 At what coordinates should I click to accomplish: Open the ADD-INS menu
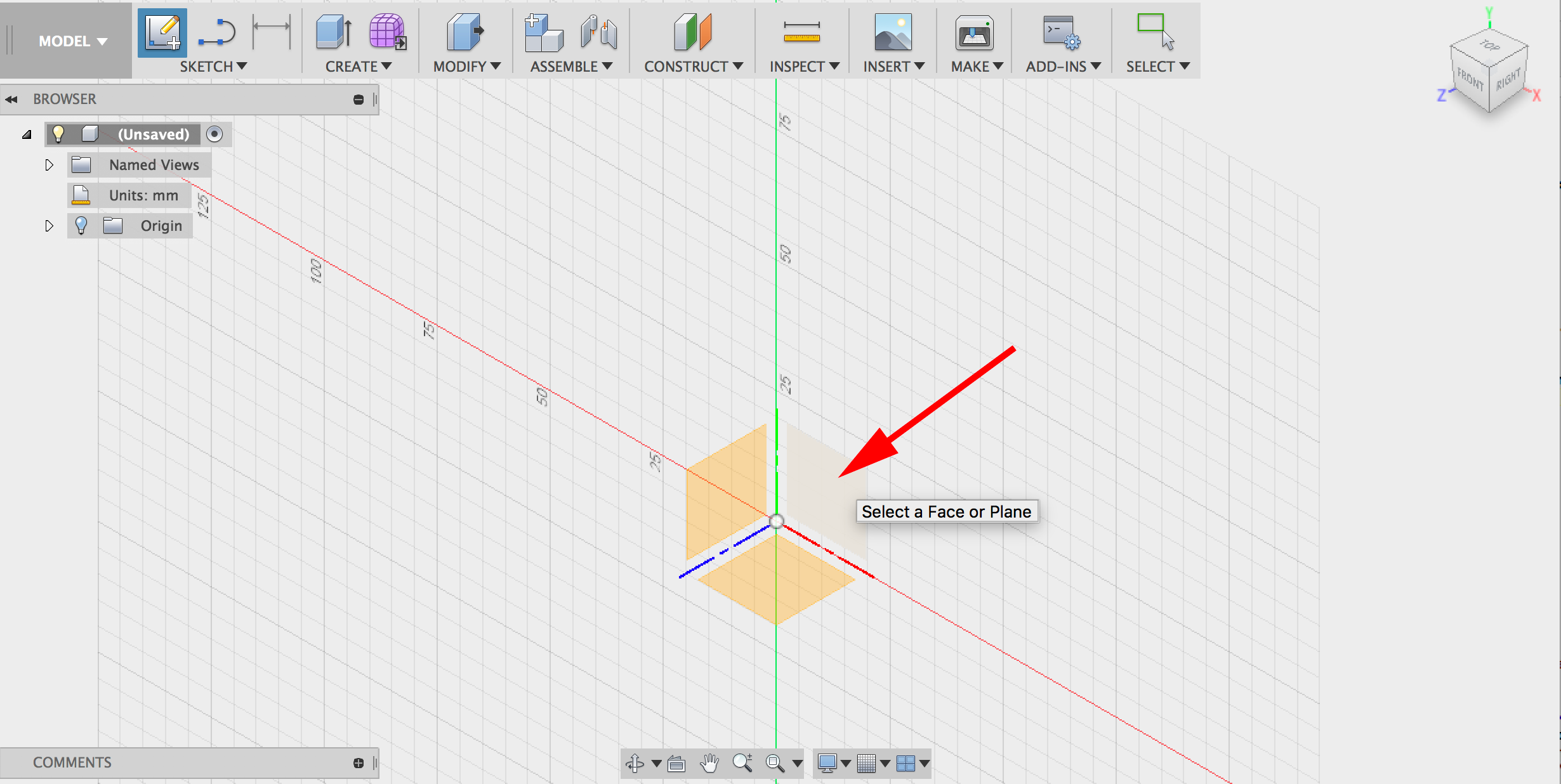(1064, 67)
